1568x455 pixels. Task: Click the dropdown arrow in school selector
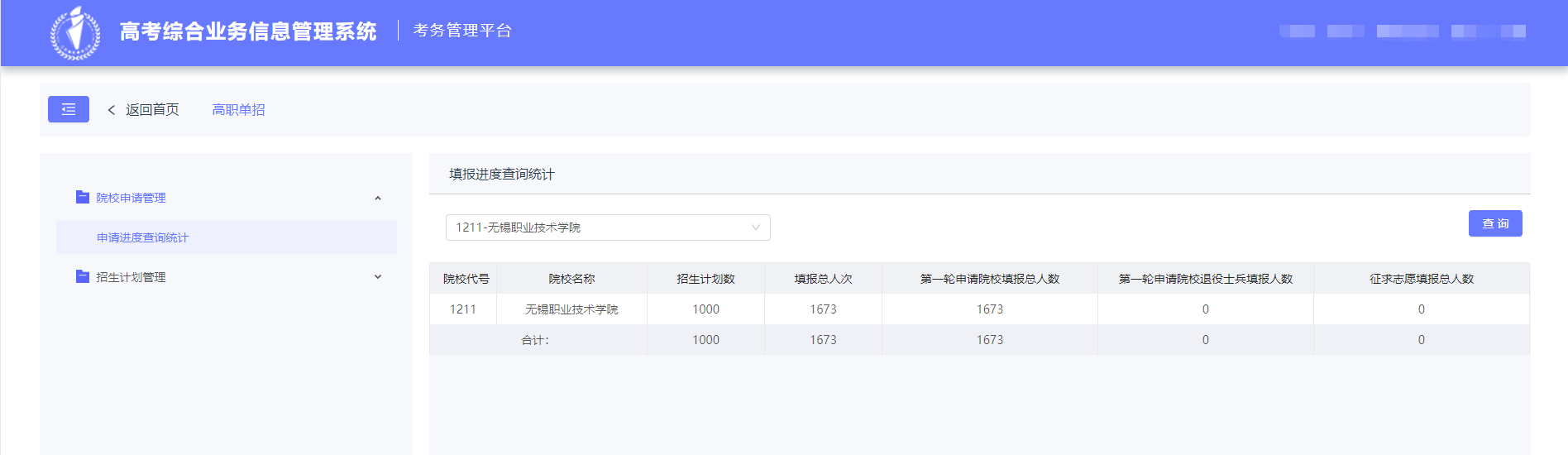755,227
